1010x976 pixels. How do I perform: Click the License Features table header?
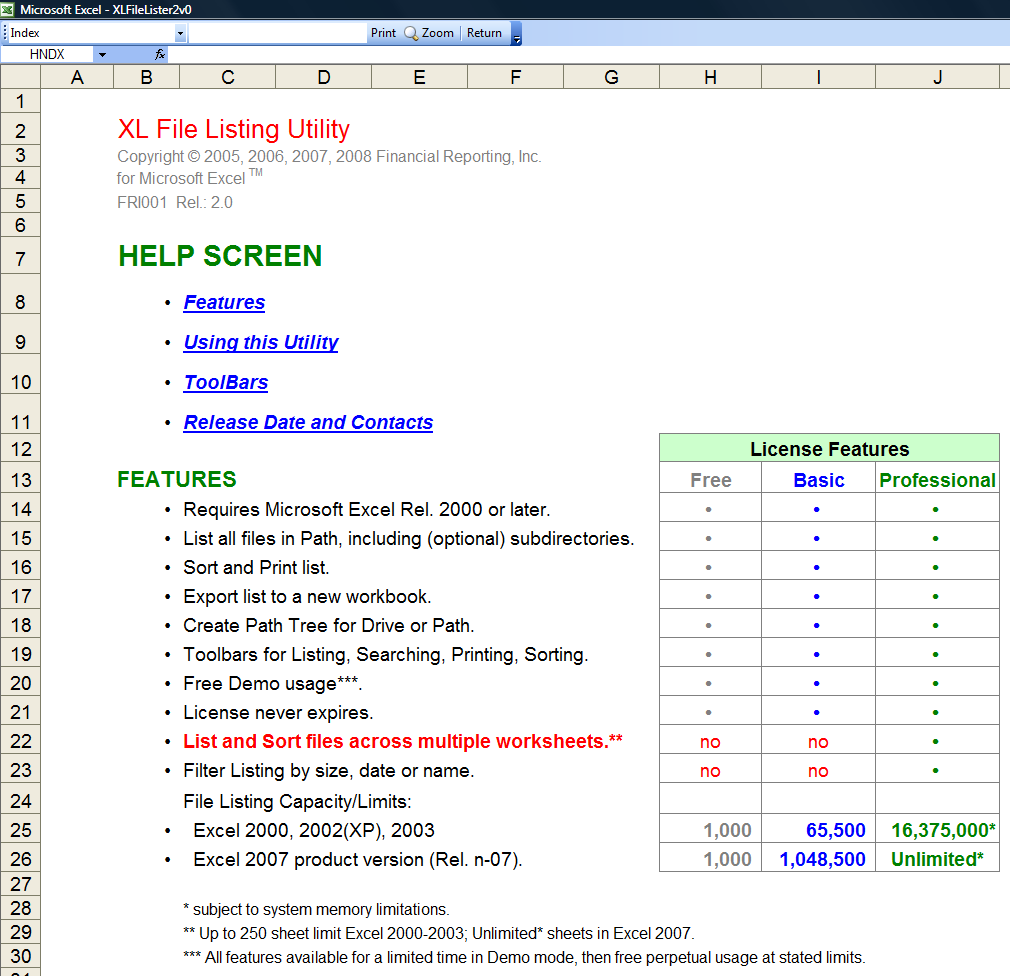(830, 448)
